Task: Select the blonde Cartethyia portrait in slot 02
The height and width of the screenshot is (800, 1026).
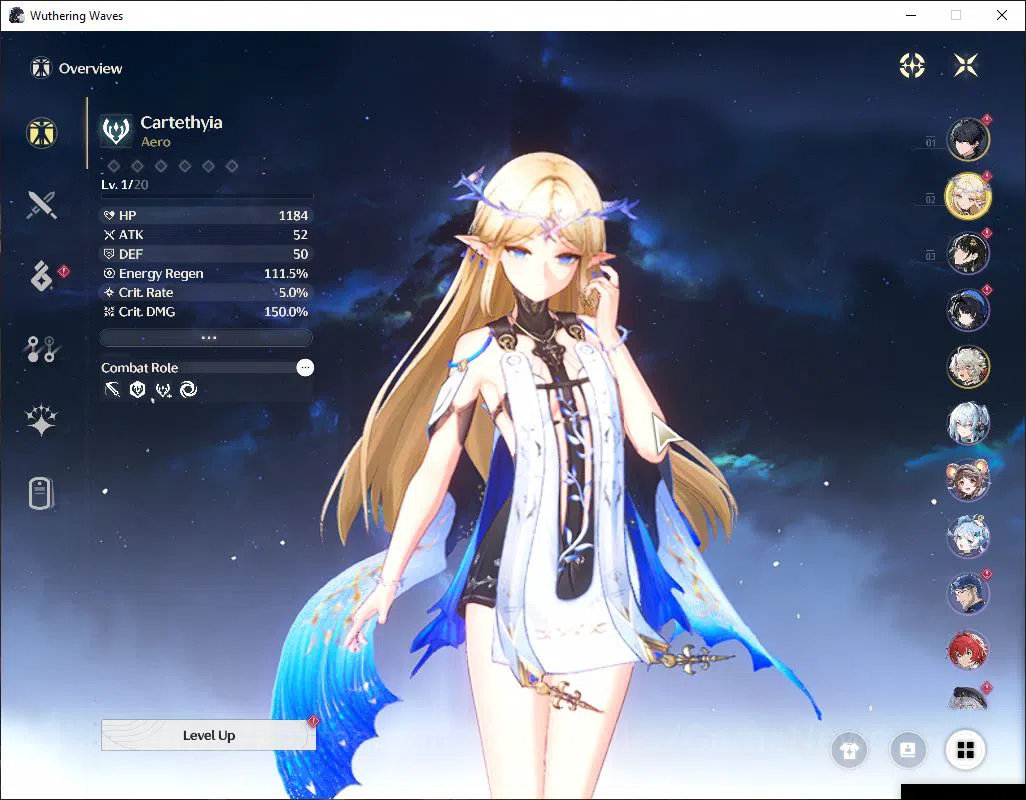Action: [x=968, y=196]
